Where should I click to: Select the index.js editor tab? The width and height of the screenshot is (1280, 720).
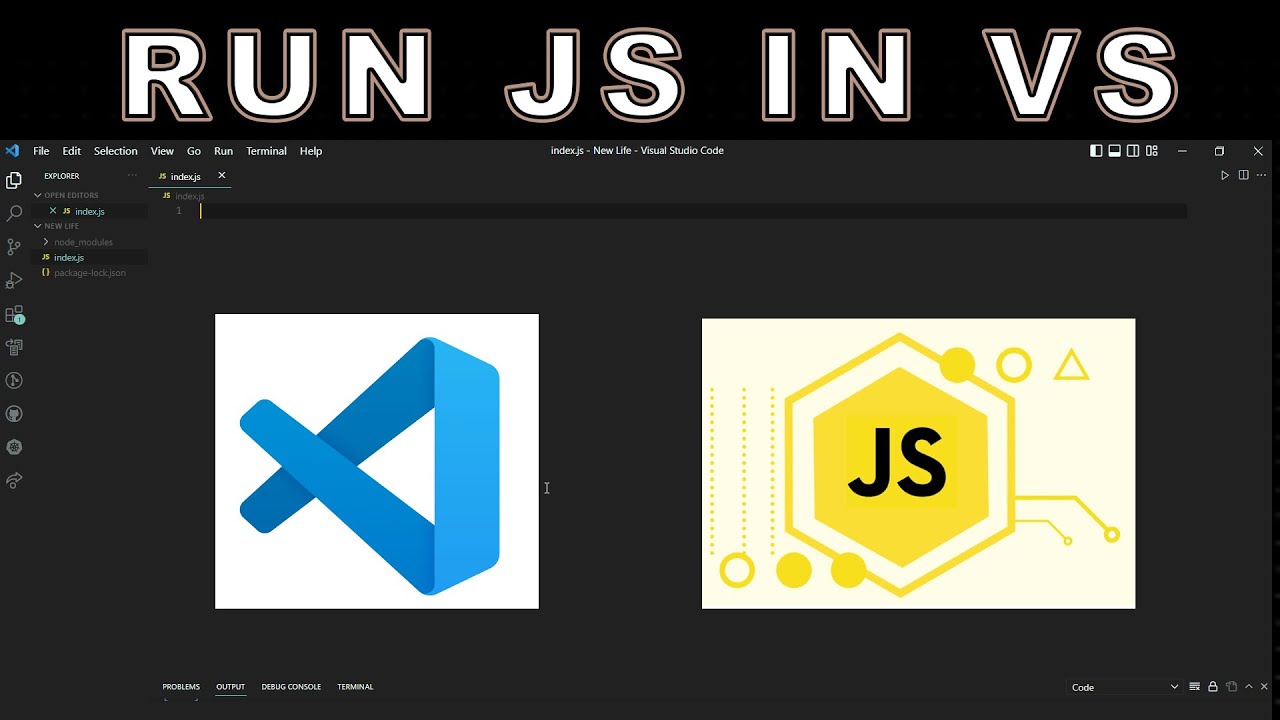(x=192, y=176)
